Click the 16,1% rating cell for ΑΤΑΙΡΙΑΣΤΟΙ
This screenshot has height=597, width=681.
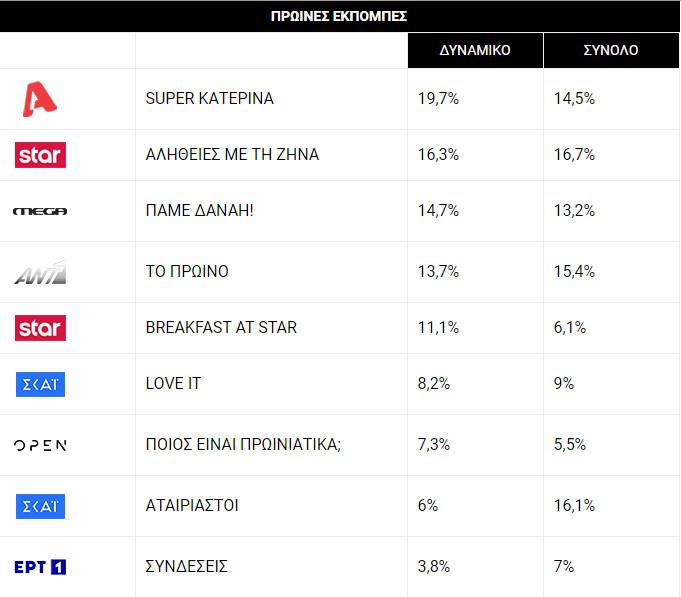[x=574, y=505]
